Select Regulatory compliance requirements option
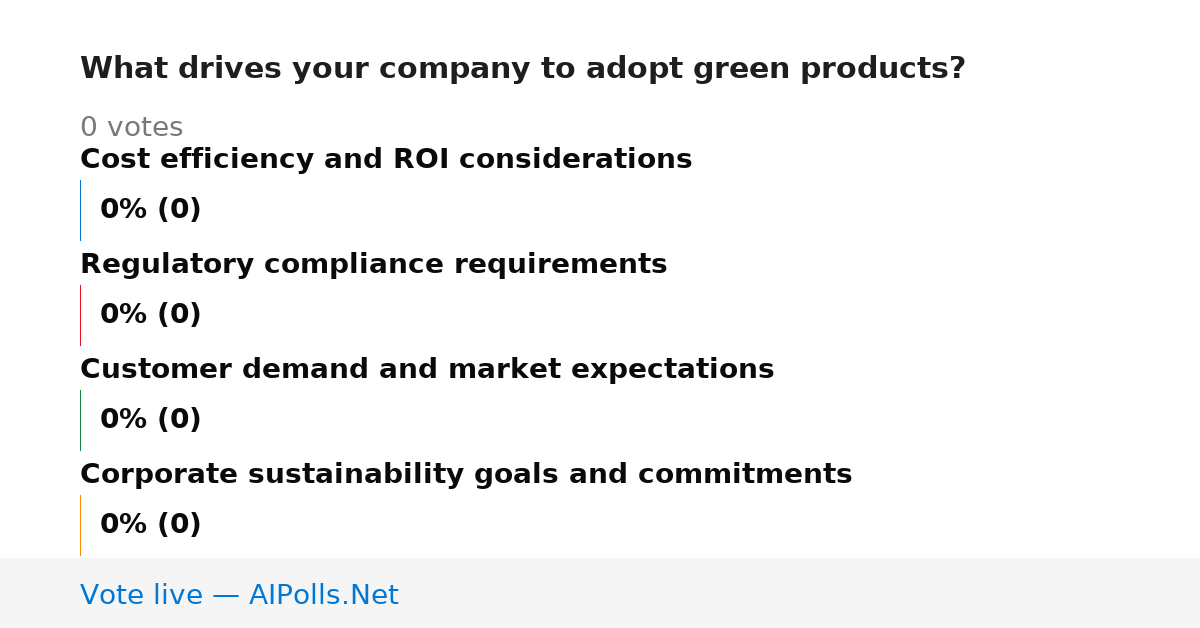 pos(373,264)
